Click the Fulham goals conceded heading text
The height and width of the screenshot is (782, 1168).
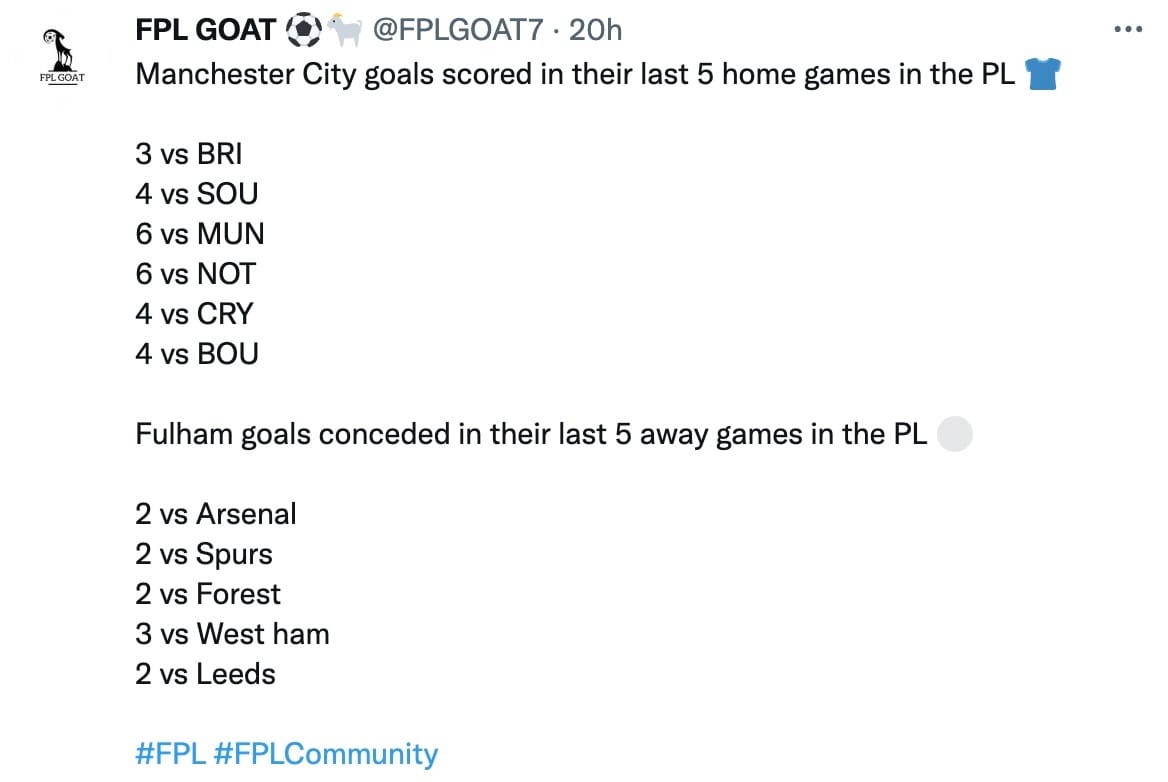click(x=531, y=434)
